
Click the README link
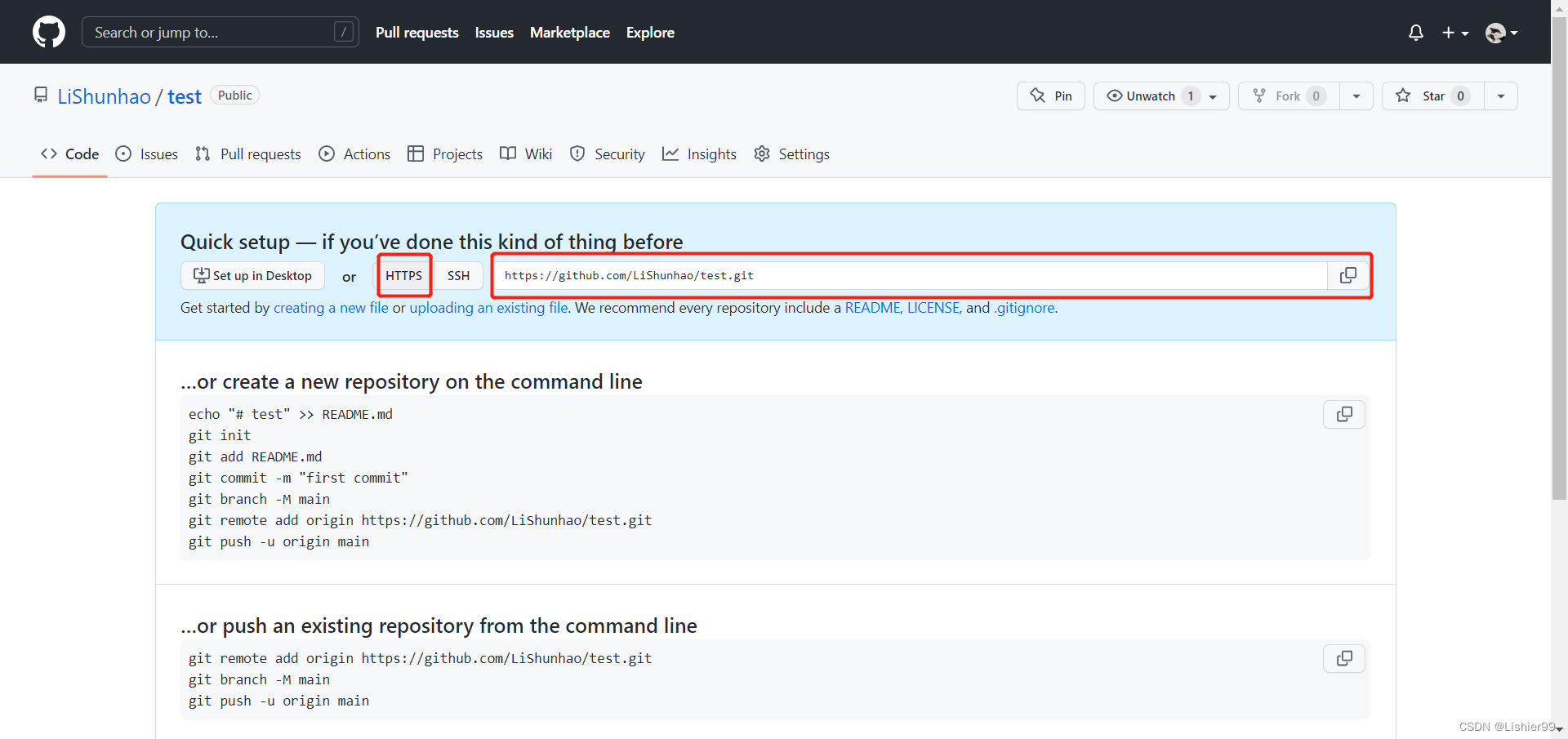pyautogui.click(x=873, y=308)
